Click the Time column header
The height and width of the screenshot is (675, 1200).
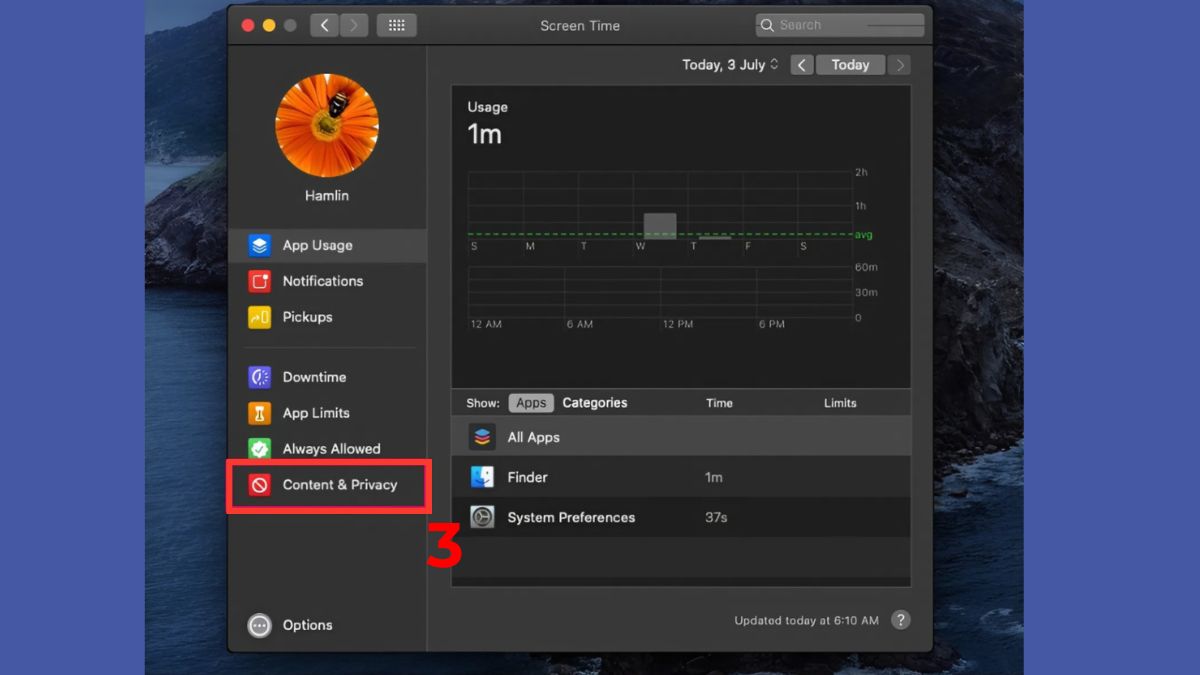pos(719,403)
